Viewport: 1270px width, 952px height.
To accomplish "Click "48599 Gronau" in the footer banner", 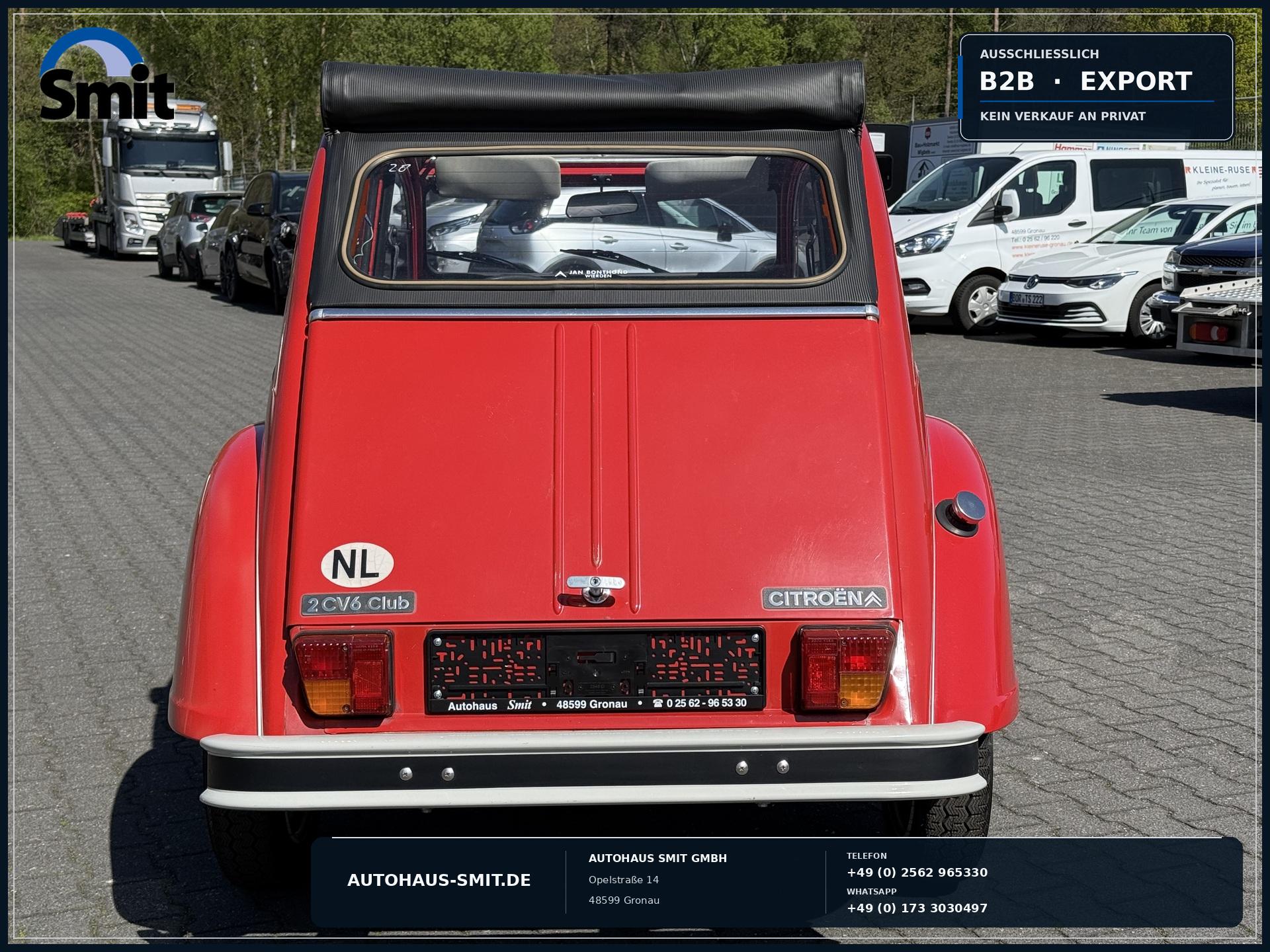I will [624, 900].
